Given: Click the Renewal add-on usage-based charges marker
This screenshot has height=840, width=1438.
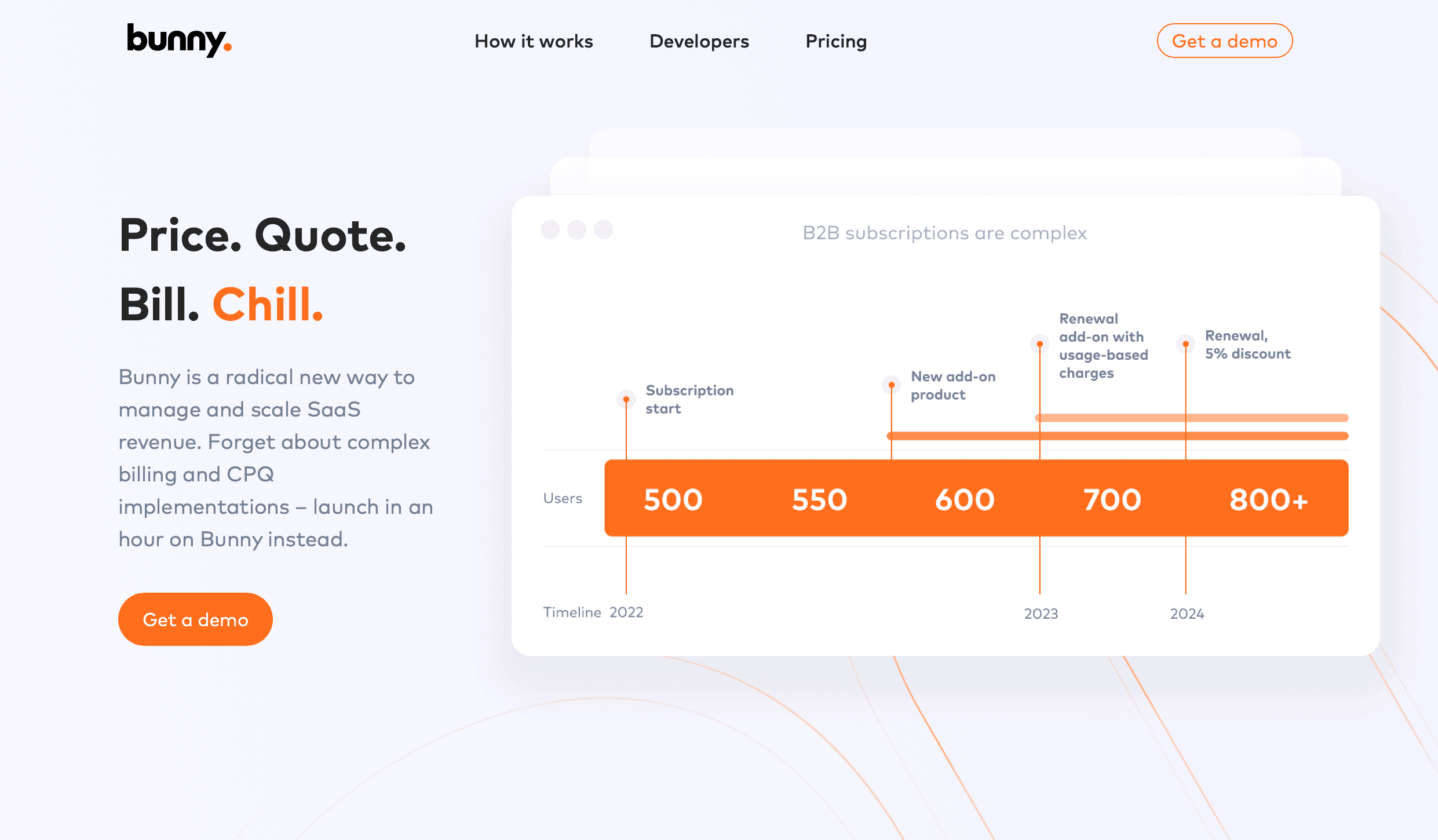Looking at the screenshot, I should click(x=1040, y=344).
